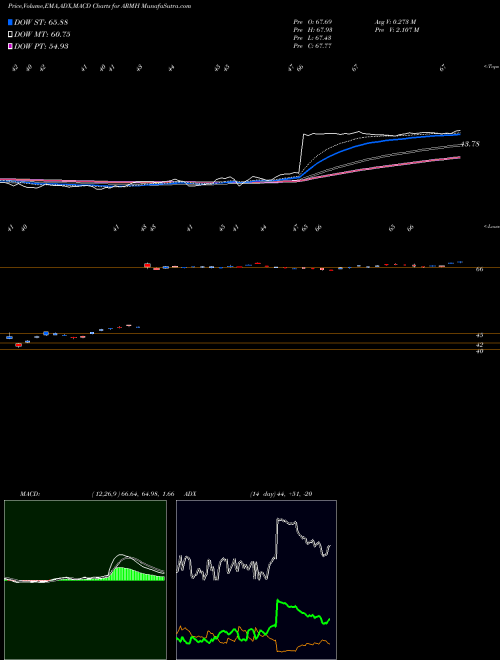Click the ADX (14 day) values text
This screenshot has width=500, height=660.
click(x=281, y=494)
